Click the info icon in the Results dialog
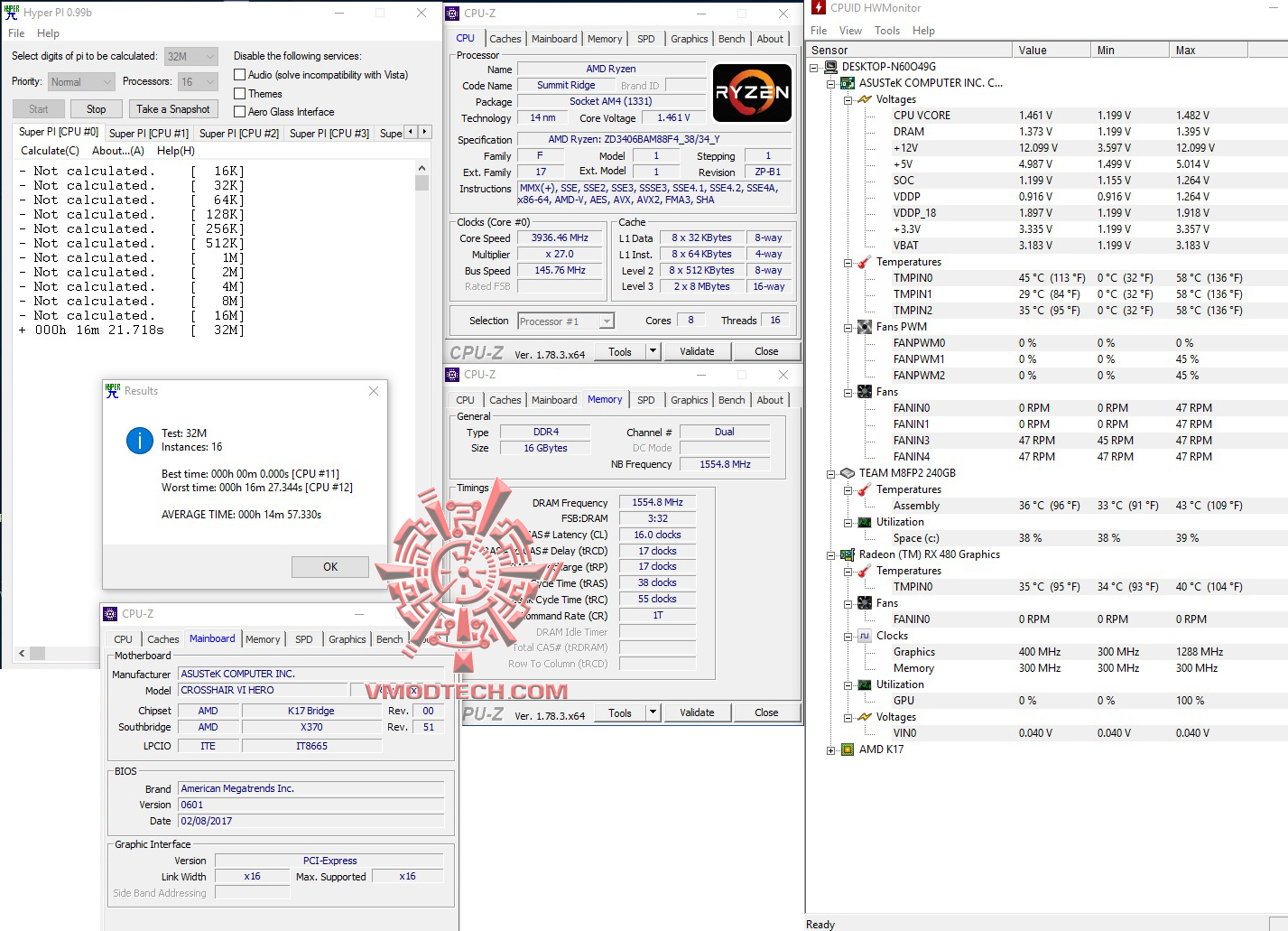The width and height of the screenshot is (1288, 931). tap(139, 441)
